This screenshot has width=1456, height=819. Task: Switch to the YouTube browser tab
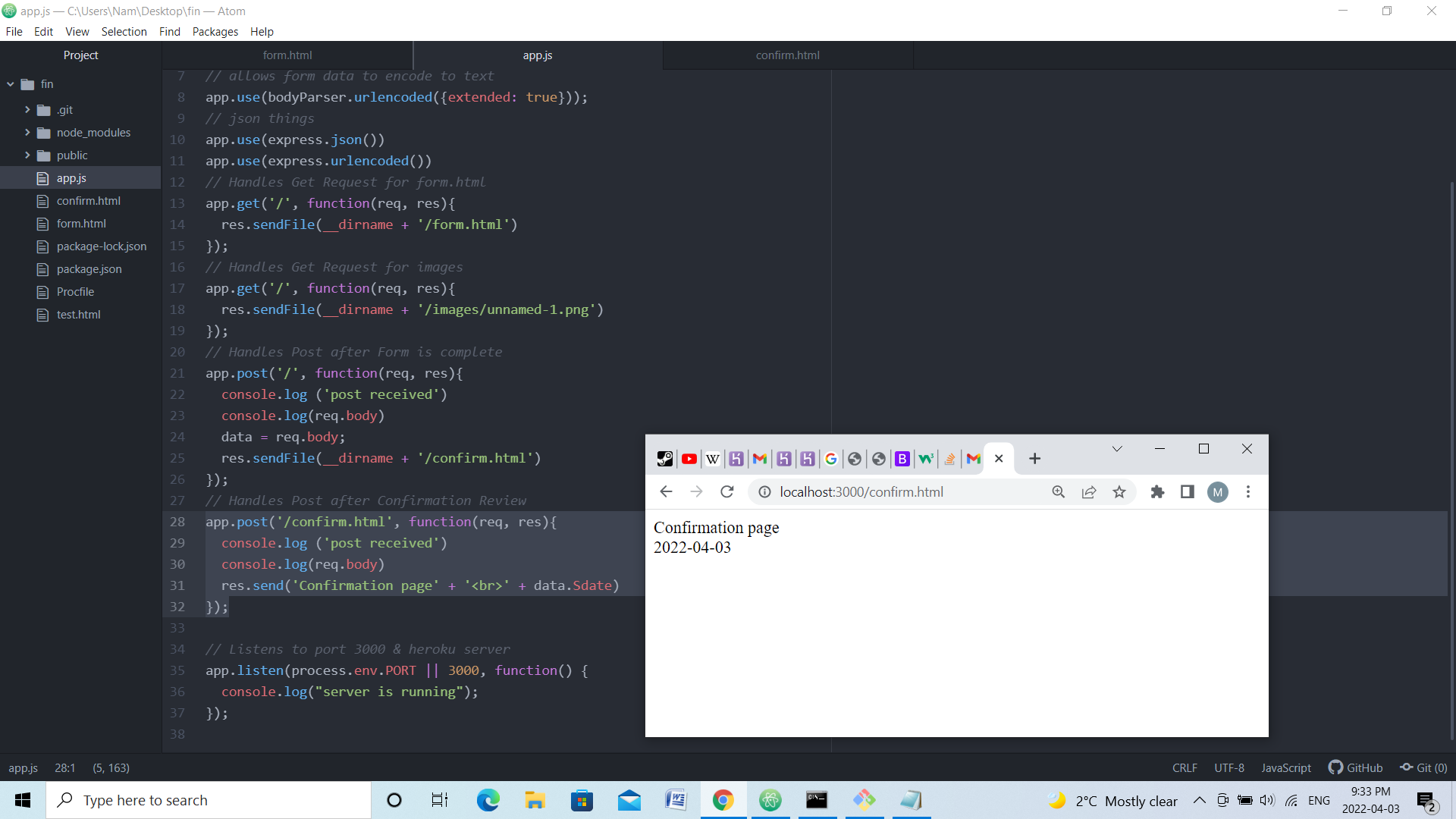point(689,459)
